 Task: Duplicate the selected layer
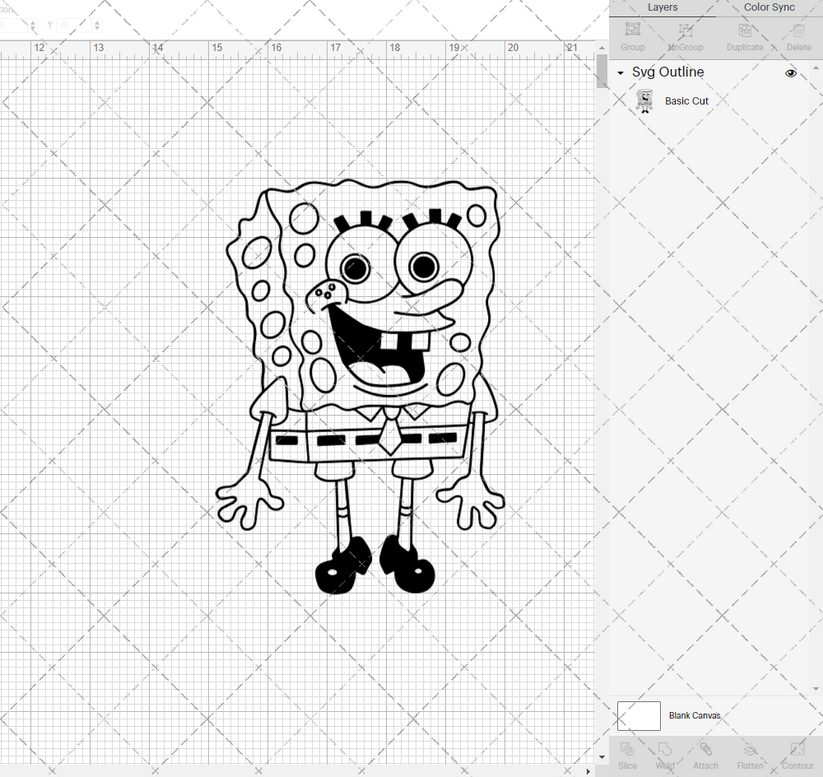tap(744, 38)
